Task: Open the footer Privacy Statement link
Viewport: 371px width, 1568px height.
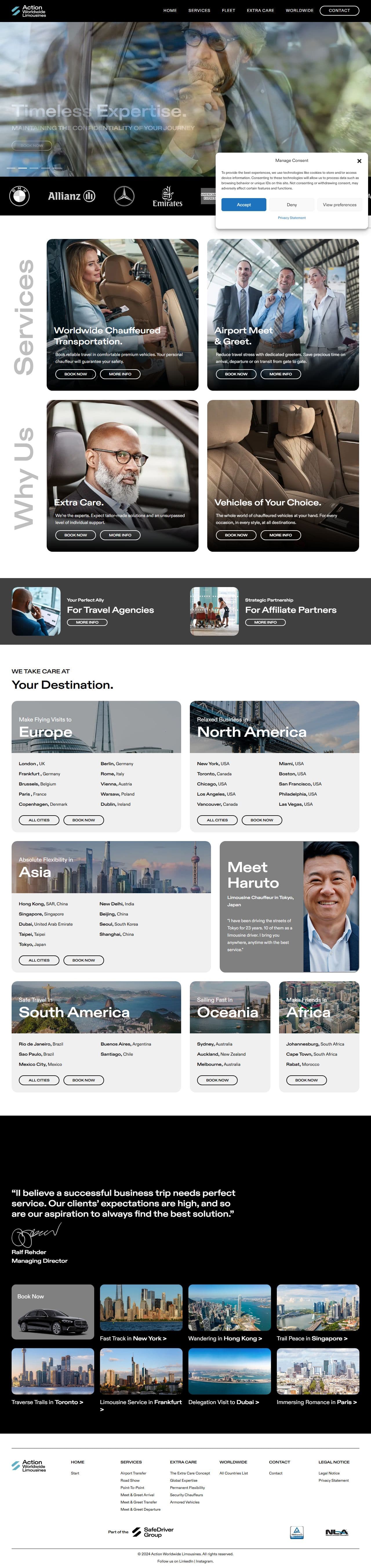Action: [x=334, y=1480]
